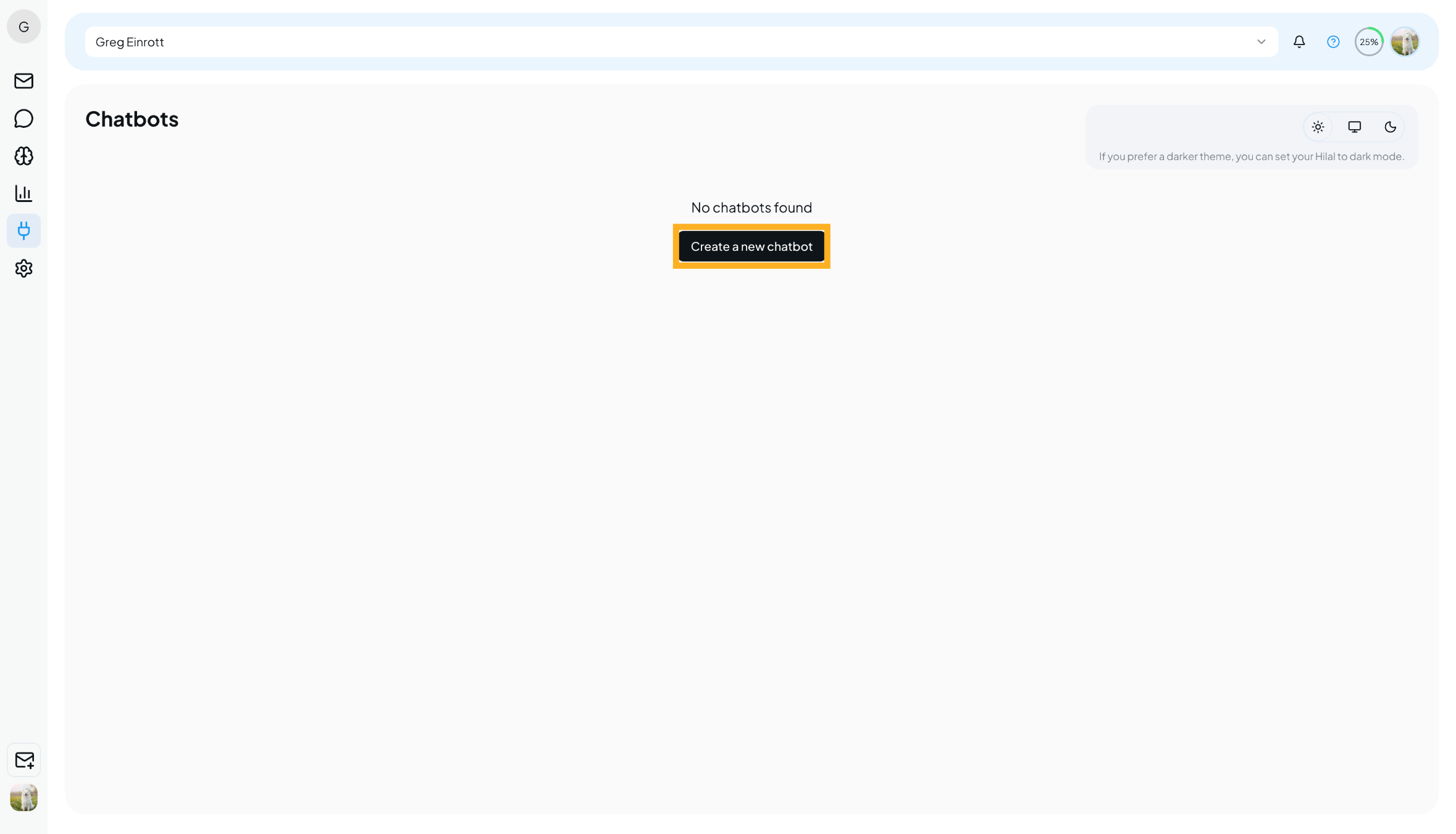Open the top-right profile avatar menu
Screen dimensions: 1456x834
(x=1405, y=41)
